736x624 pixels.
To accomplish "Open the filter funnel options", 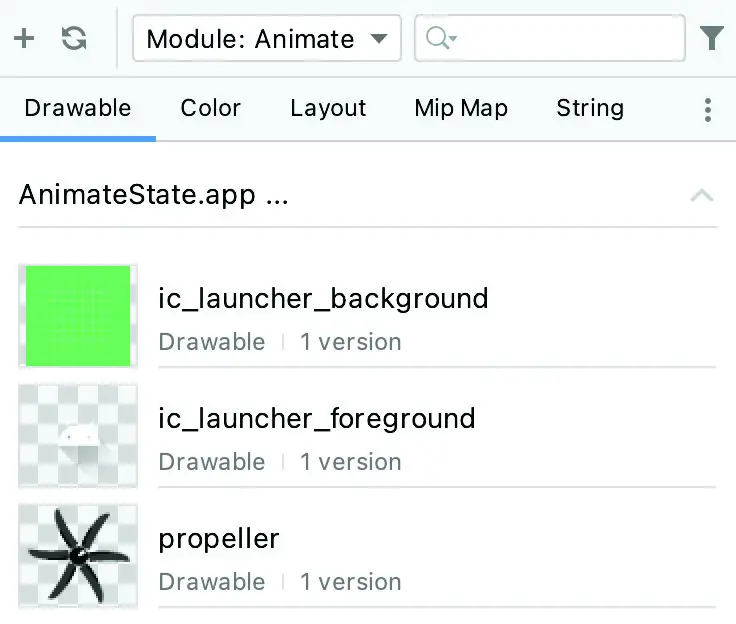I will [x=712, y=38].
